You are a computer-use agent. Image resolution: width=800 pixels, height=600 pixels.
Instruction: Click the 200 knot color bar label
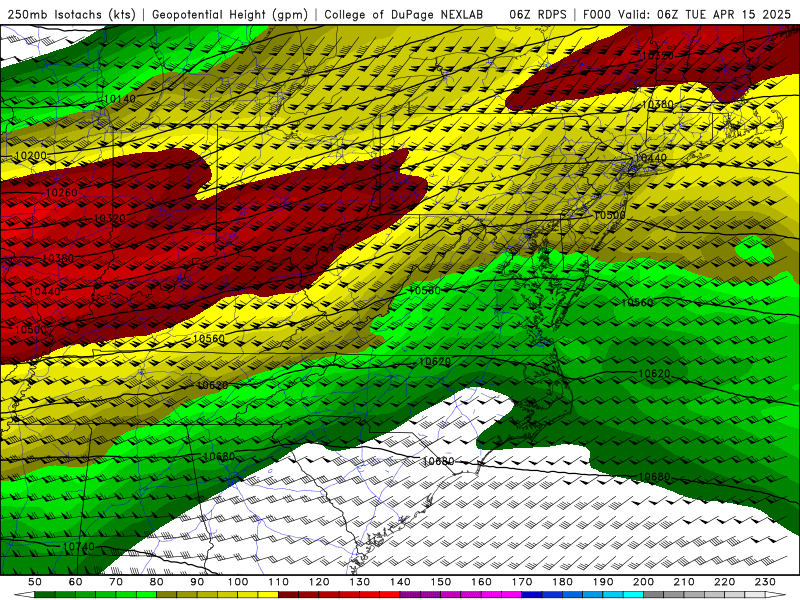coord(643,582)
